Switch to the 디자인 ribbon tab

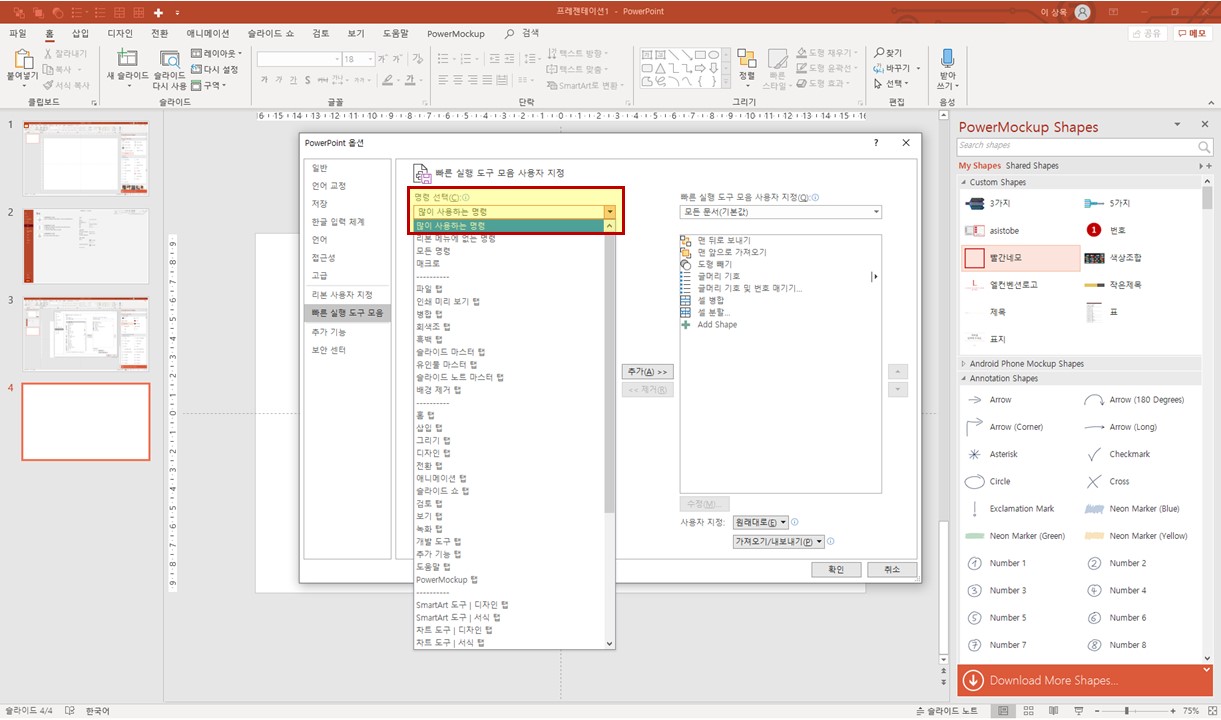point(120,33)
